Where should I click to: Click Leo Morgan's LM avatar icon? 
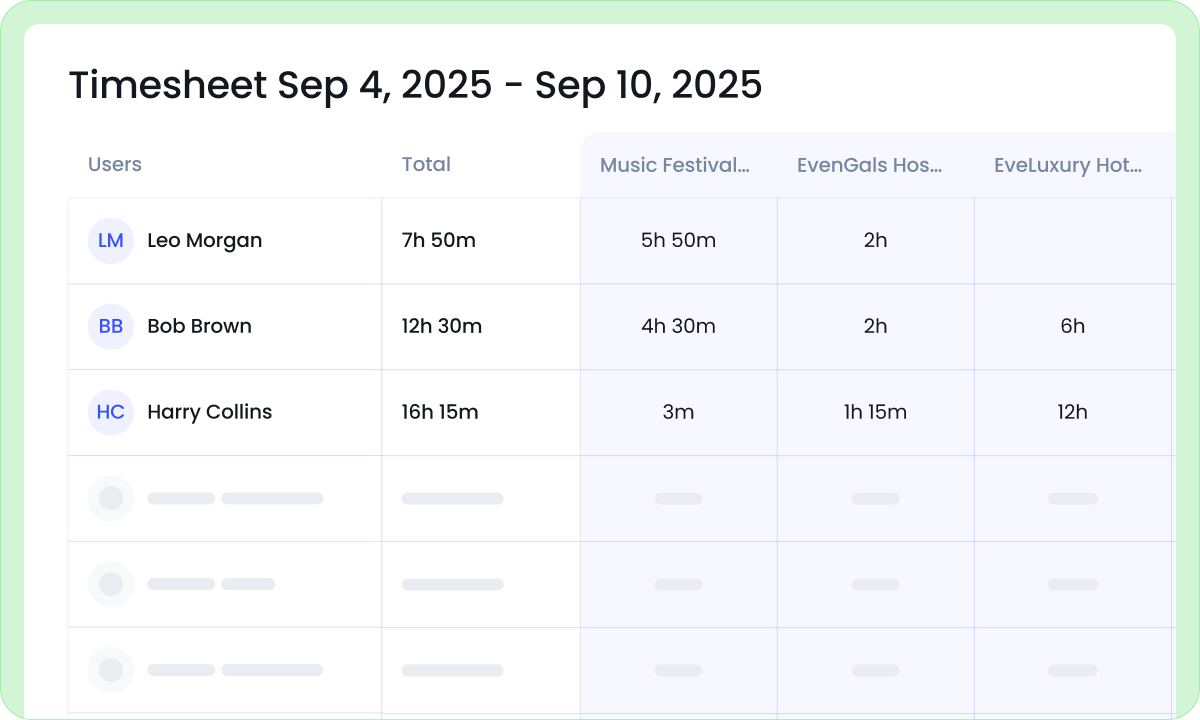(111, 241)
